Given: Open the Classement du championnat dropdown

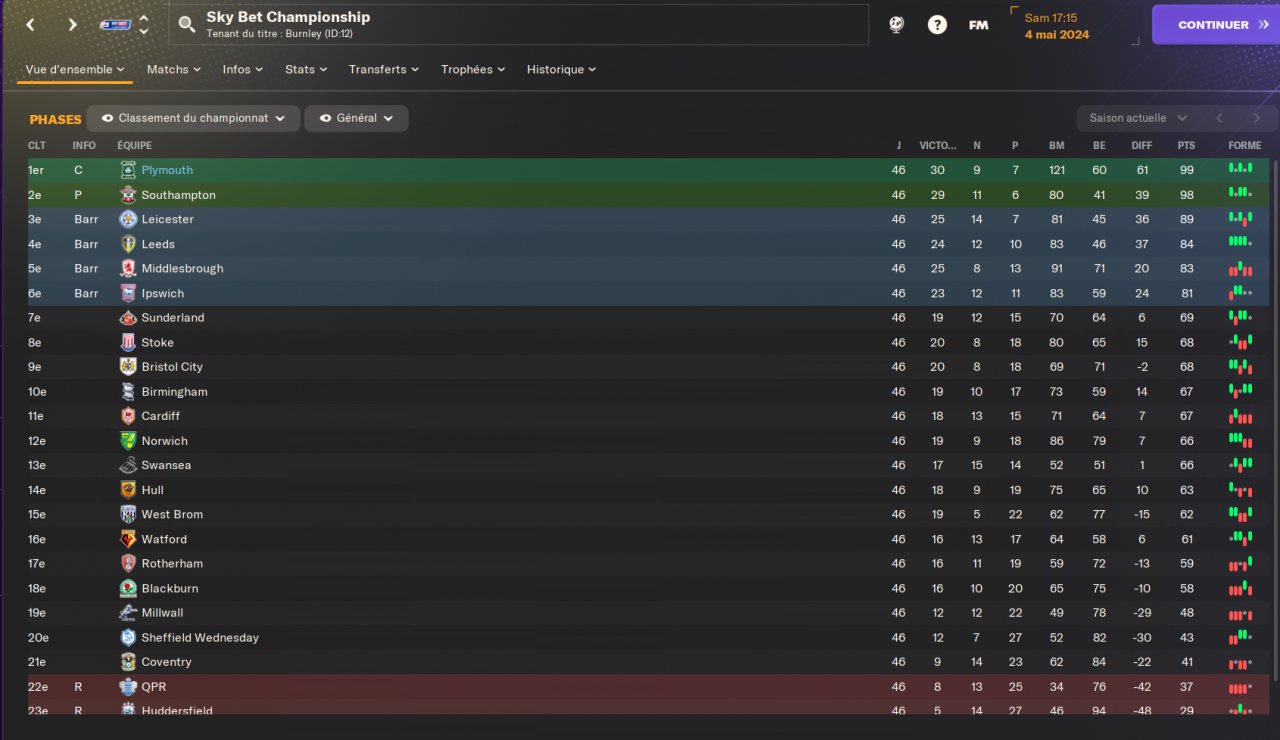Looking at the screenshot, I should 193,118.
